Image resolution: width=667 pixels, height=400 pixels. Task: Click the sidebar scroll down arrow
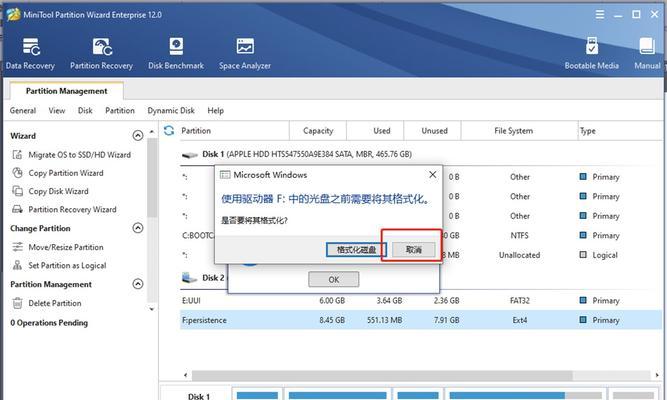(152, 309)
